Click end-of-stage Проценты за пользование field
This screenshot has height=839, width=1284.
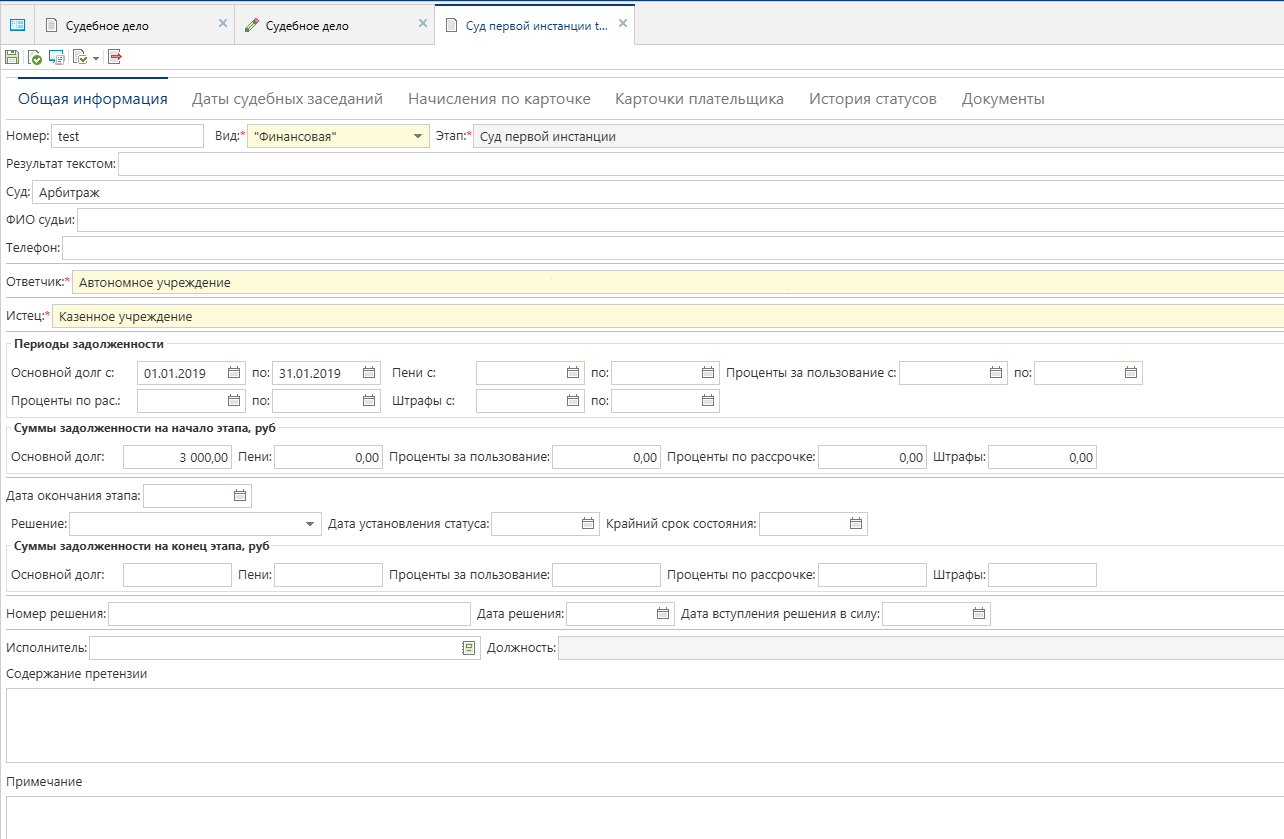pyautogui.click(x=607, y=575)
